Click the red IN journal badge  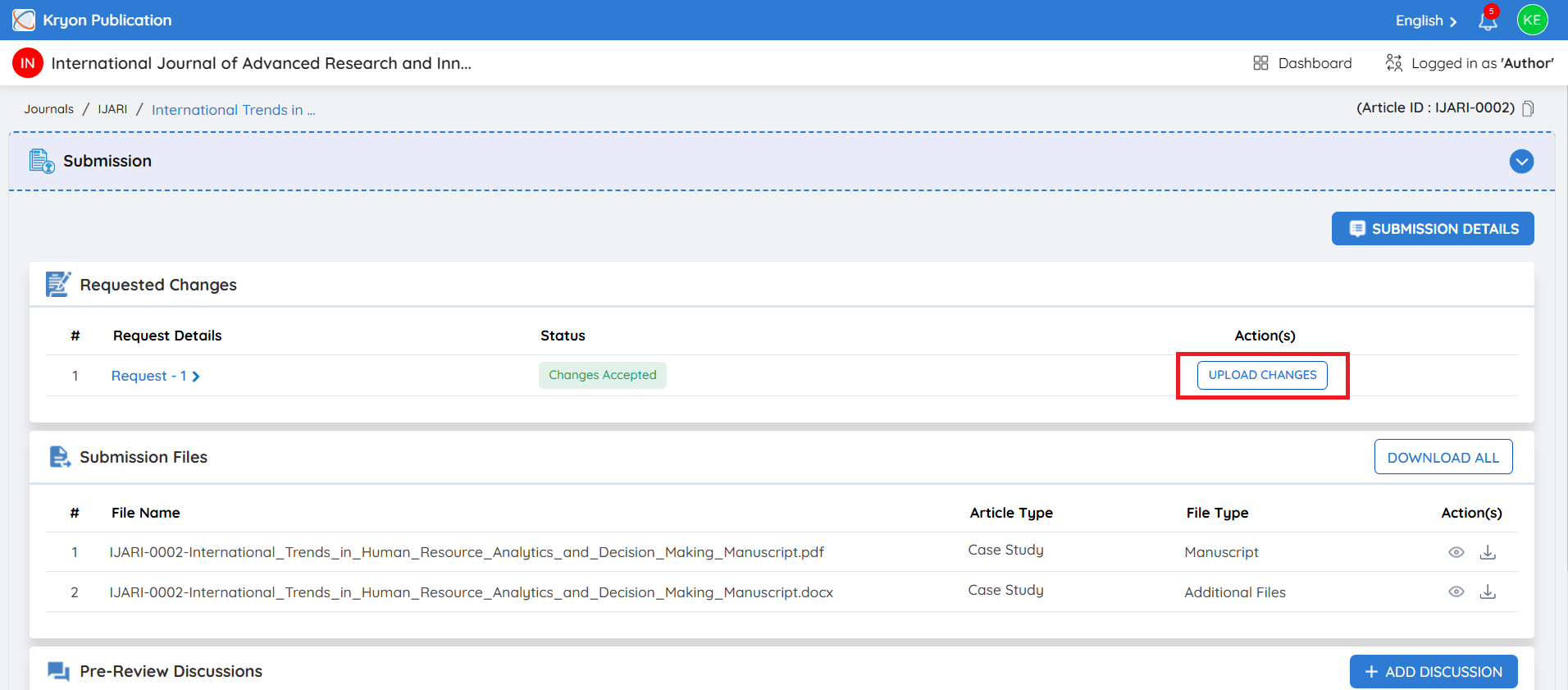[x=28, y=63]
